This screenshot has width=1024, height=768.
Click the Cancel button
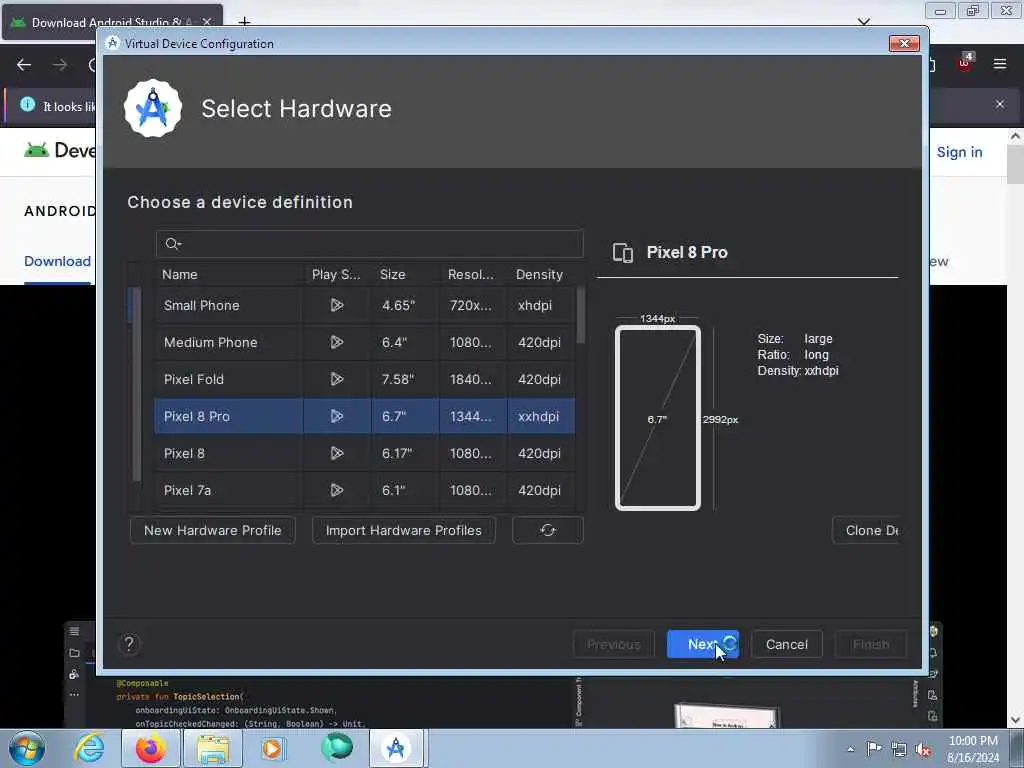coord(786,644)
